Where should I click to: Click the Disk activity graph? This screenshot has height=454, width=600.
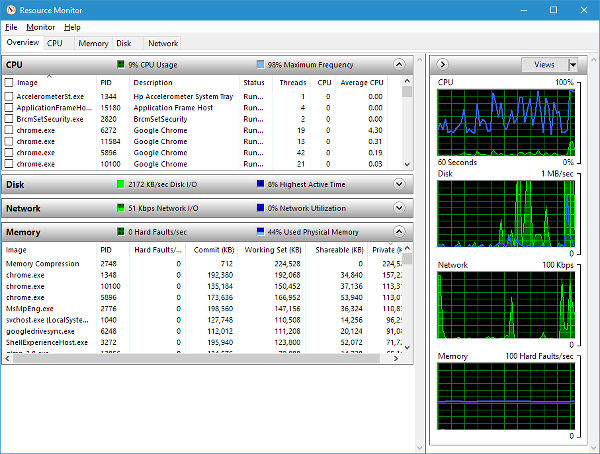pos(506,214)
